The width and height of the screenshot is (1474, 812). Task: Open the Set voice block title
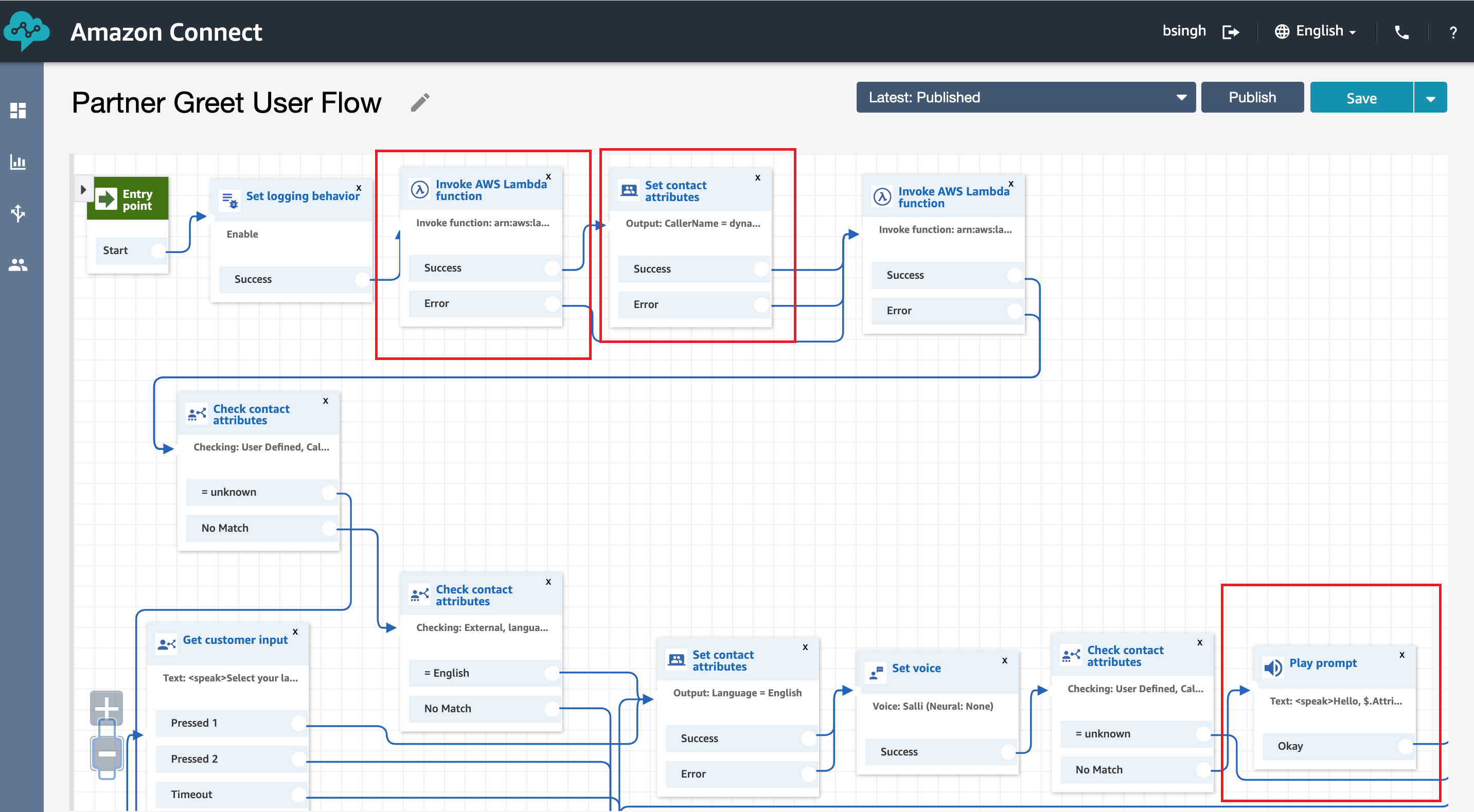916,669
